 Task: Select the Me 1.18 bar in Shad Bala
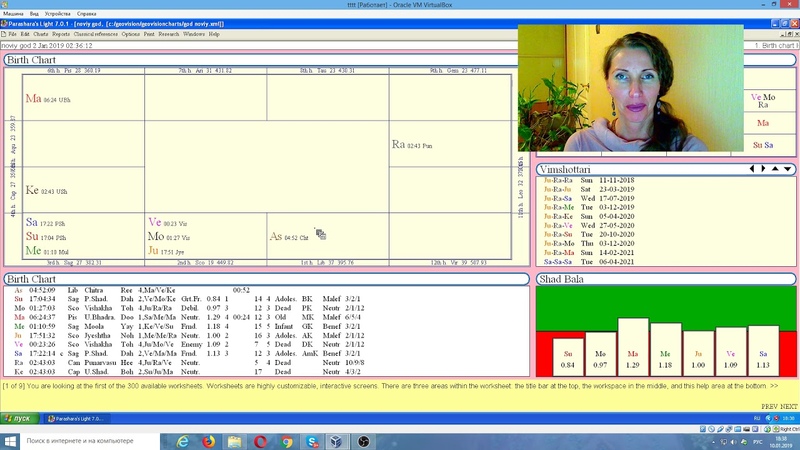[665, 349]
